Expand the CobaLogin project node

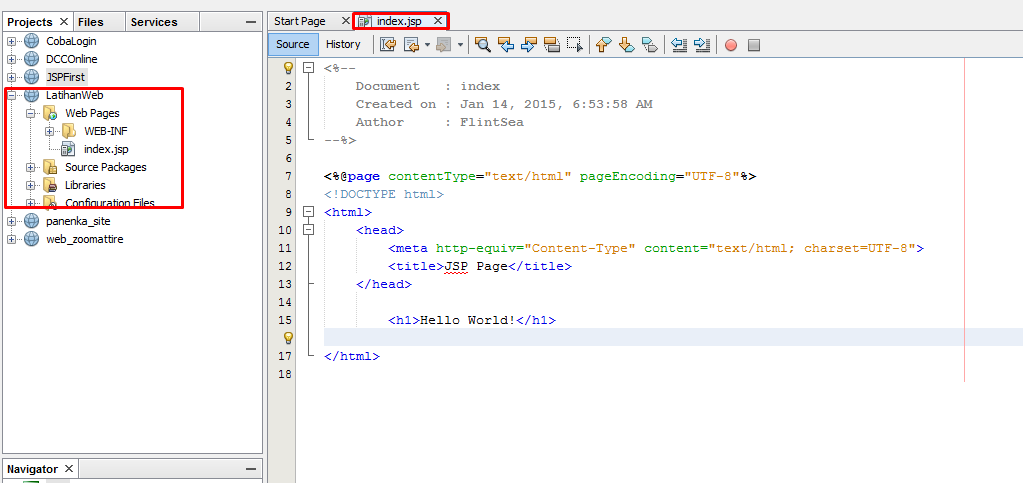[x=12, y=41]
